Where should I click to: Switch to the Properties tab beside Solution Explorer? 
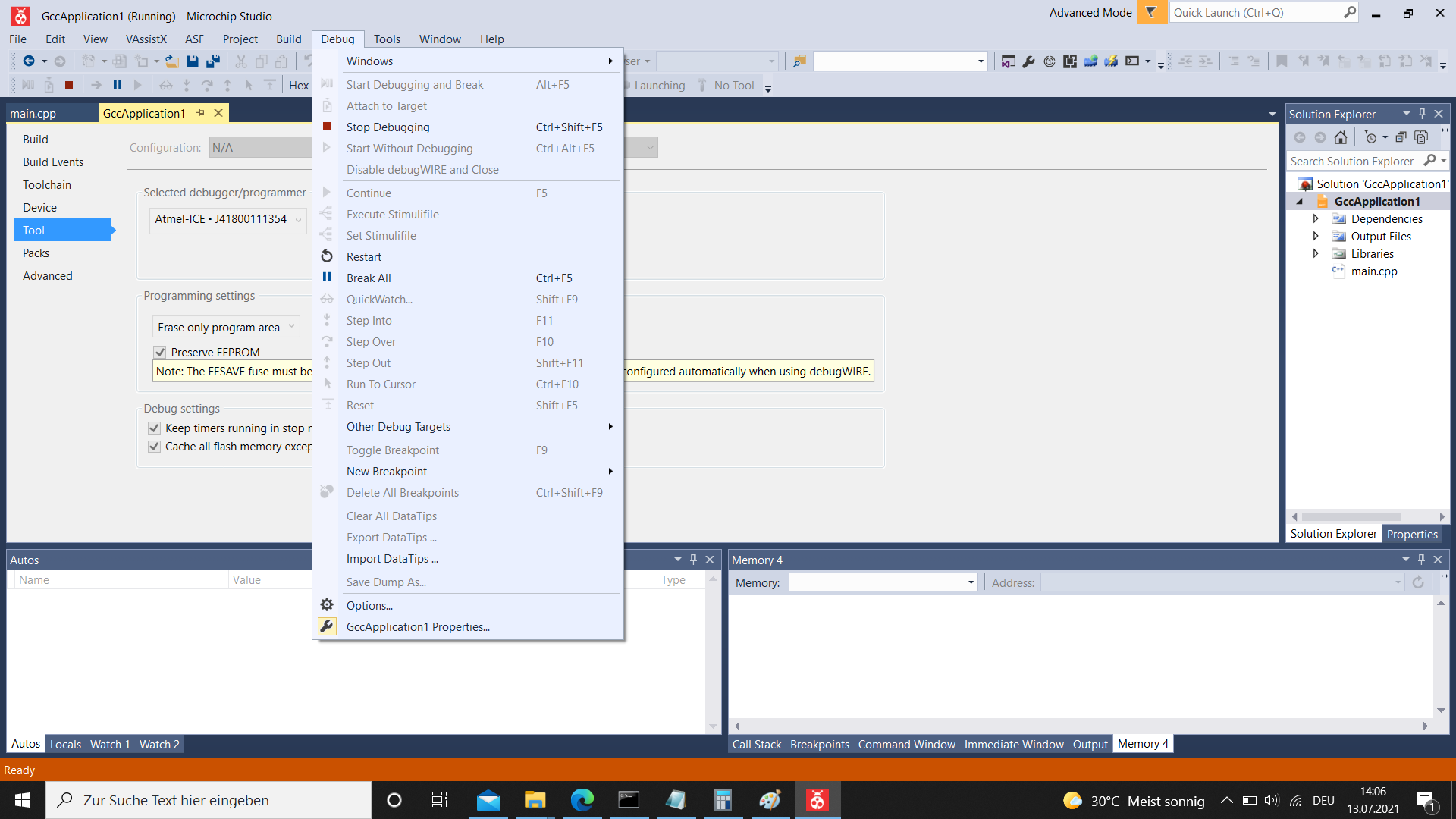click(1412, 535)
